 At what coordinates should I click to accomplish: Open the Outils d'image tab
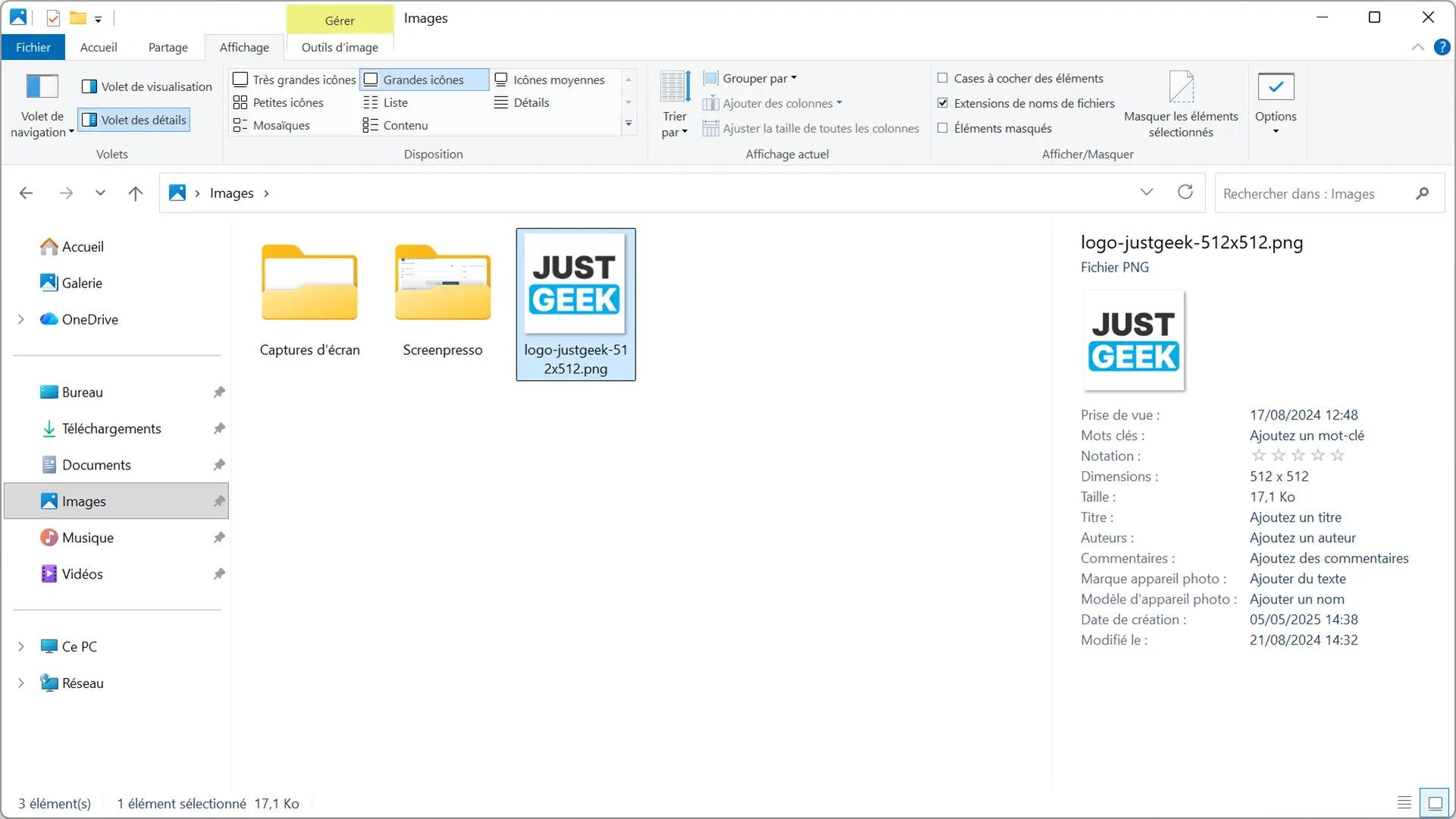340,47
